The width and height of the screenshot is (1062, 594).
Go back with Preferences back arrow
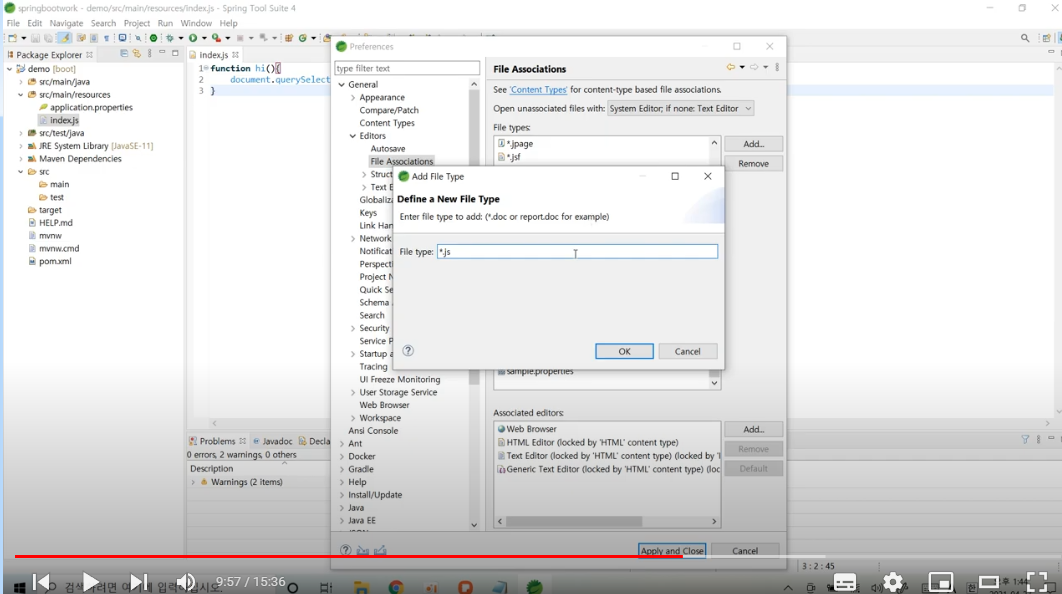click(x=730, y=67)
